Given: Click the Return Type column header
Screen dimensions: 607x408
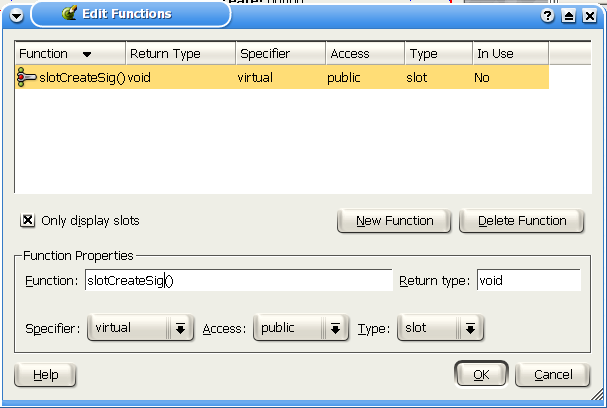Looking at the screenshot, I should coord(180,53).
